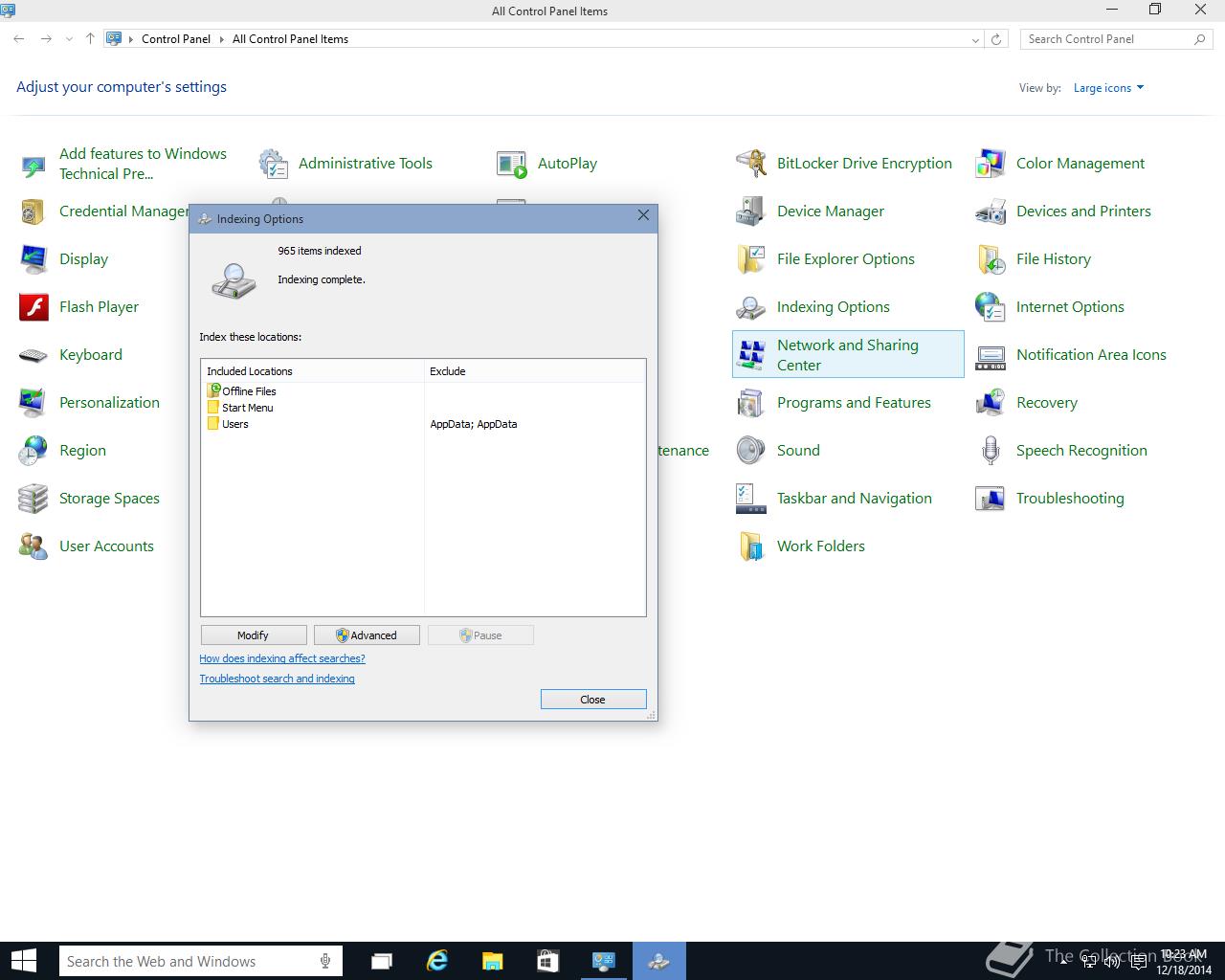This screenshot has width=1225, height=980.
Task: Switch to Indexing Options taskbar button
Action: click(x=659, y=962)
